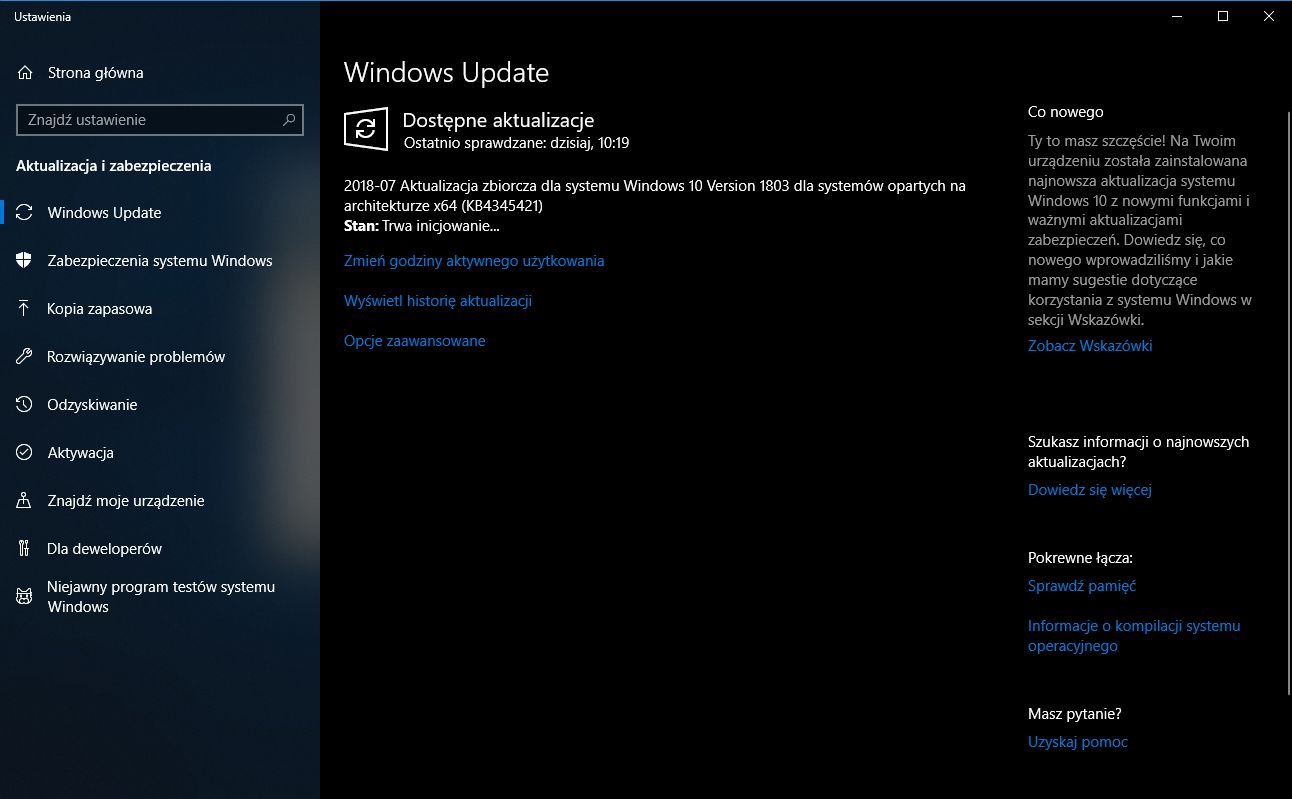Open Niejawny program testów systemu Windows
The image size is (1292, 799).
[x=160, y=596]
